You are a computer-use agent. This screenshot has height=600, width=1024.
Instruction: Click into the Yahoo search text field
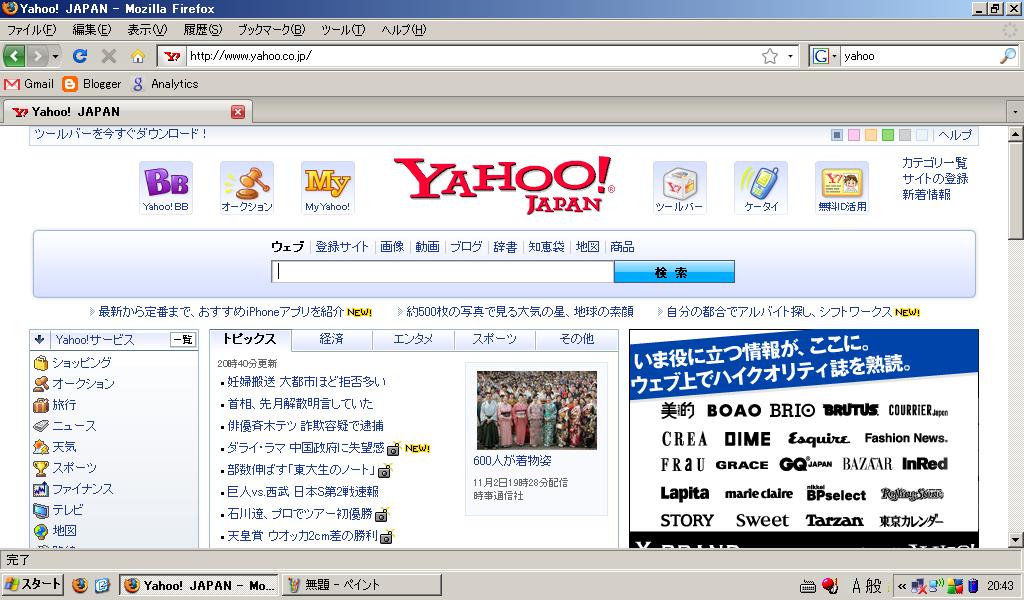443,272
